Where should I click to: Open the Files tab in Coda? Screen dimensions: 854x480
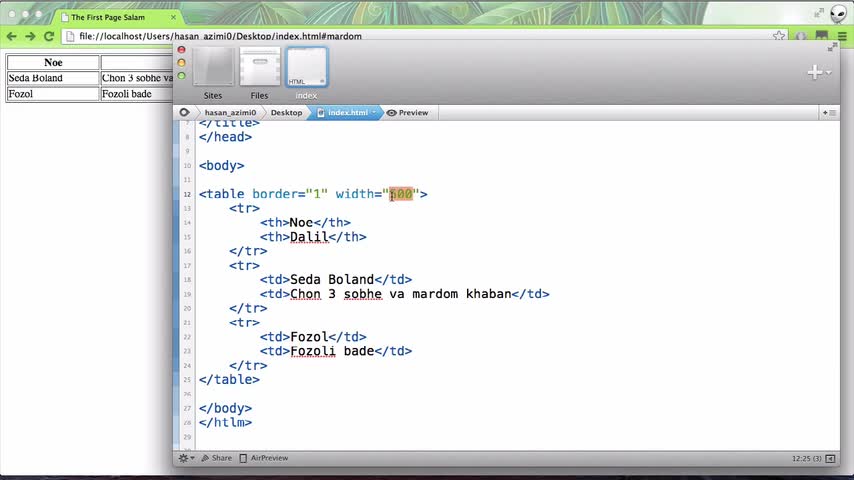(x=259, y=74)
